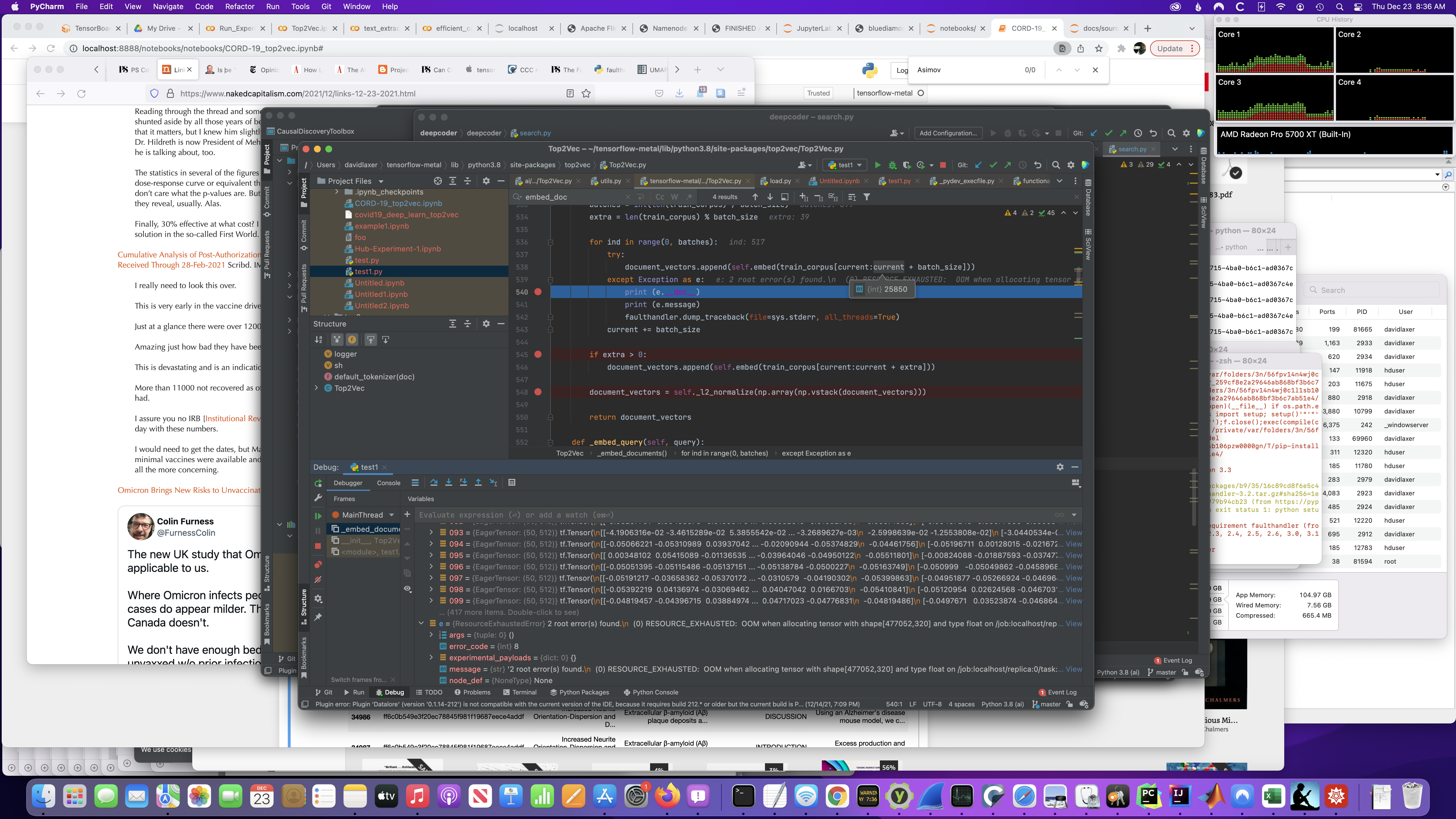Open Python Console tool window
The width and height of the screenshot is (1456, 819).
650,692
